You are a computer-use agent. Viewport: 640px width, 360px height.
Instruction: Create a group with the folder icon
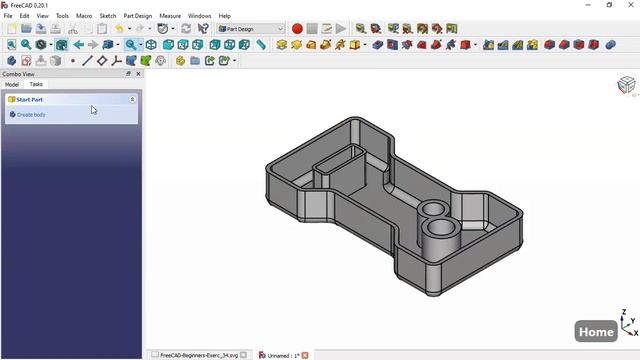point(195,61)
